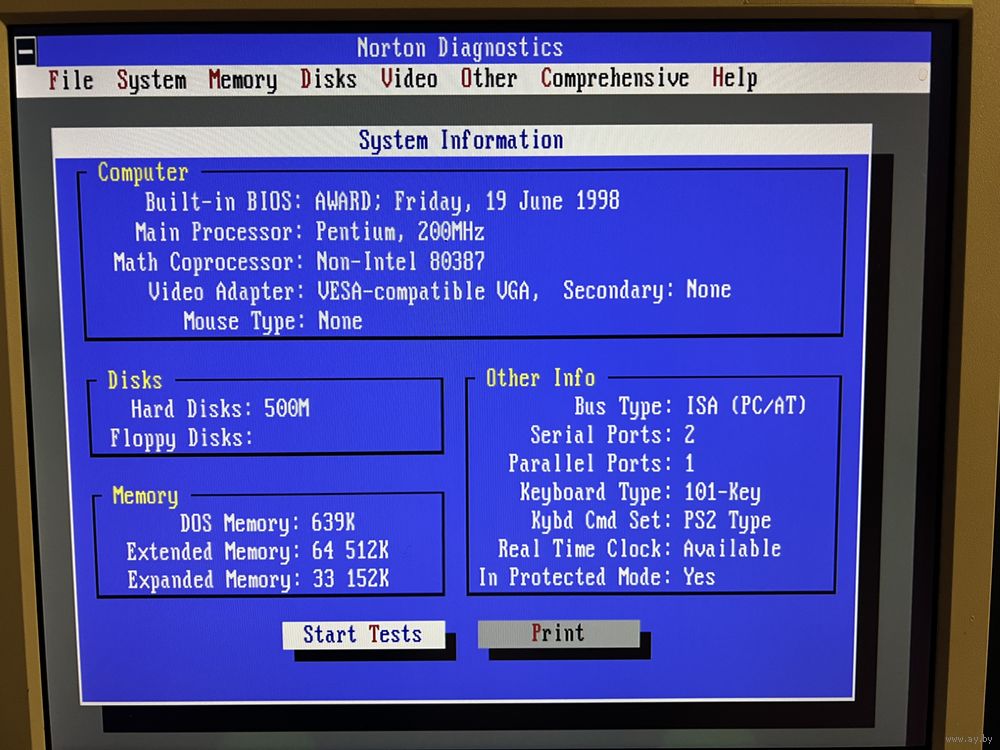Viewport: 1000px width, 750px height.
Task: Click the Serial Ports value 2
Action: pyautogui.click(x=689, y=435)
